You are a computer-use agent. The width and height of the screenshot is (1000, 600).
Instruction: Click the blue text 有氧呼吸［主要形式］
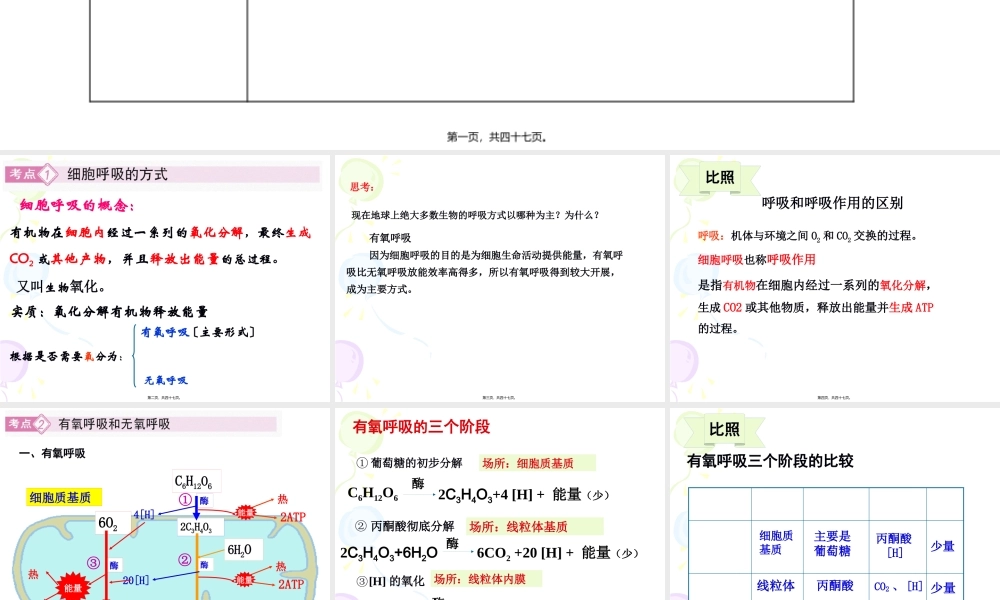pyautogui.click(x=198, y=332)
